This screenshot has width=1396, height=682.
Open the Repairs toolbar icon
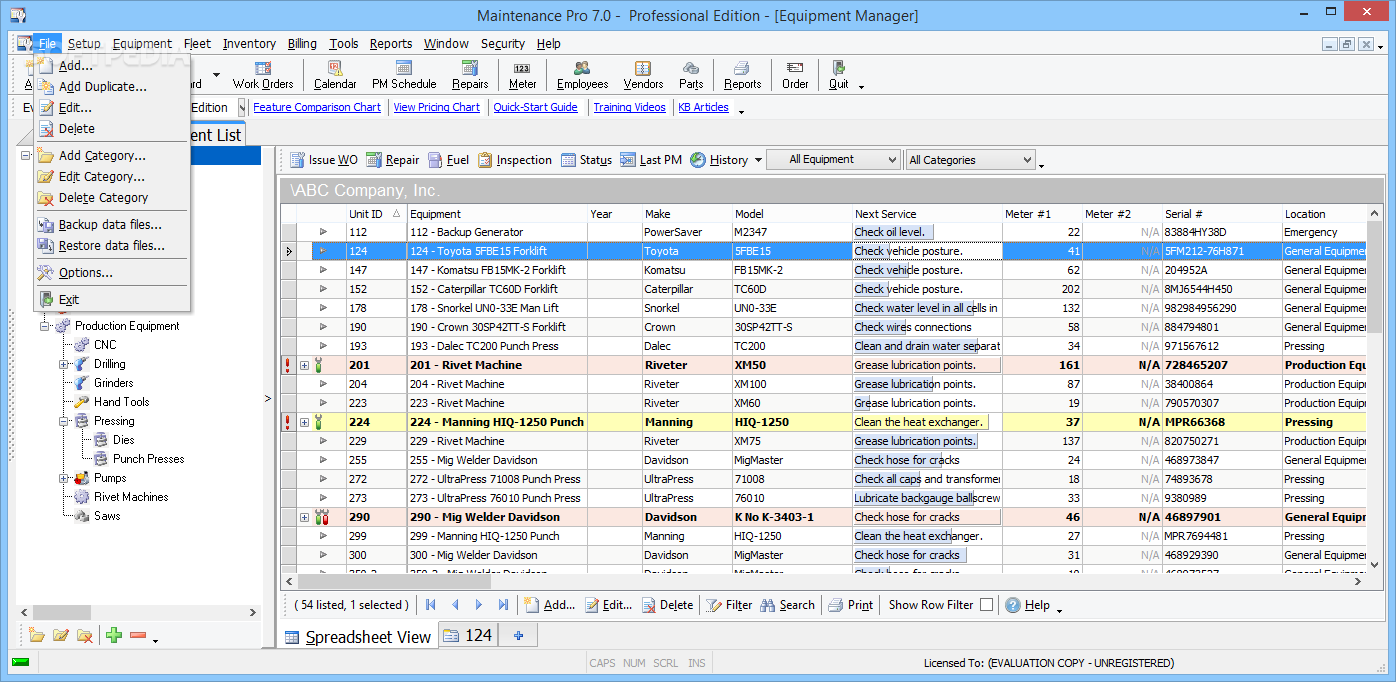470,75
